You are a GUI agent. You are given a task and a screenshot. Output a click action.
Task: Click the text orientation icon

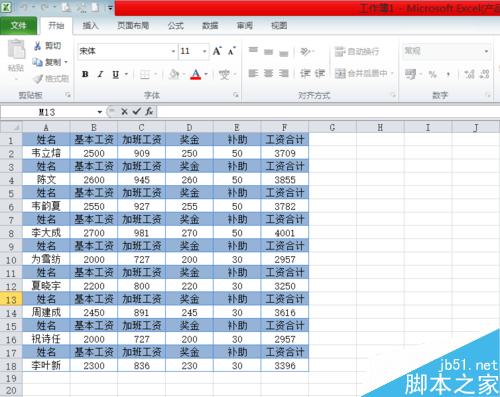pos(305,51)
